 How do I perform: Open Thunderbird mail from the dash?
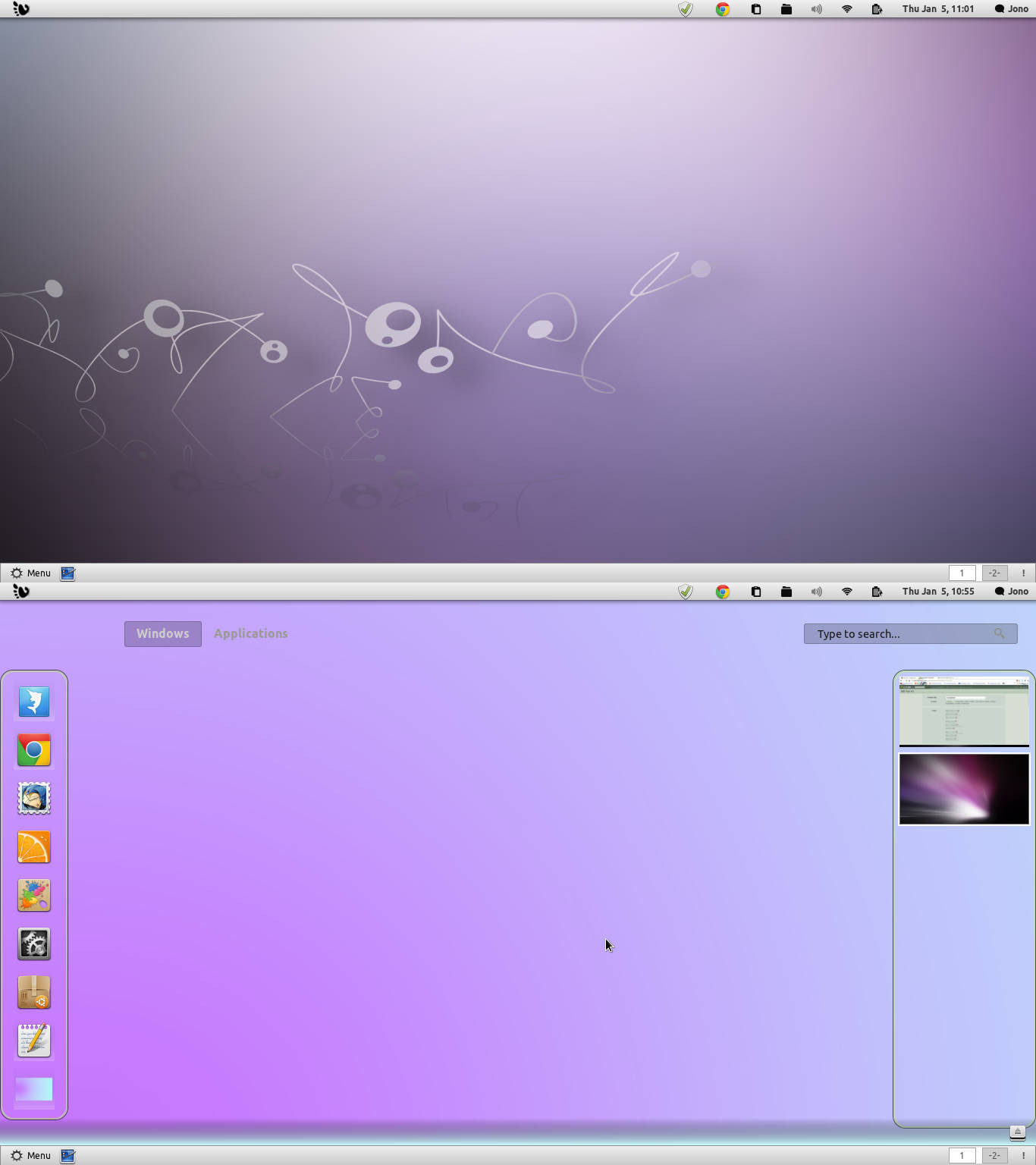click(34, 799)
